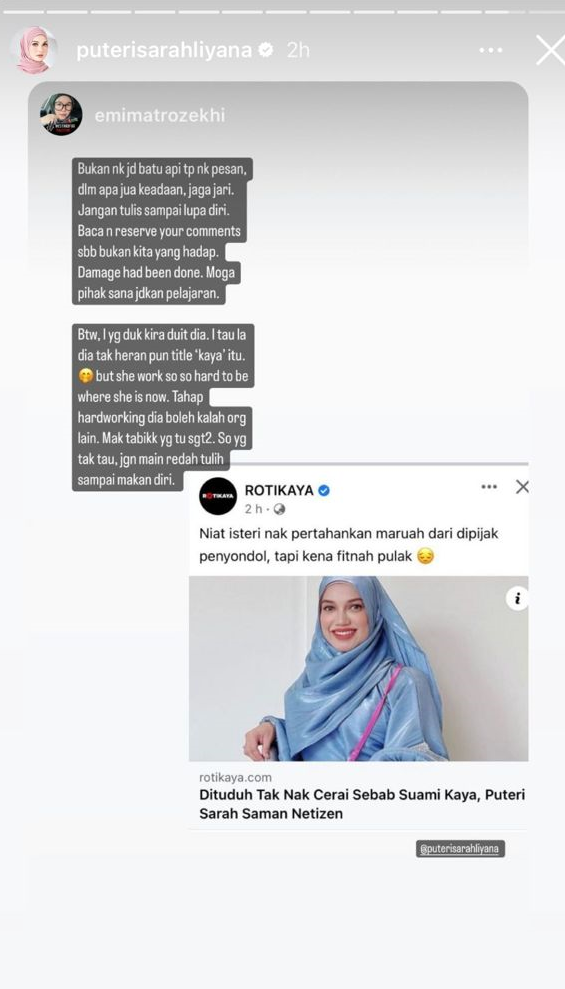The height and width of the screenshot is (989, 565).
Task: Tap the ROTIKAYA page name
Action: coord(279,490)
